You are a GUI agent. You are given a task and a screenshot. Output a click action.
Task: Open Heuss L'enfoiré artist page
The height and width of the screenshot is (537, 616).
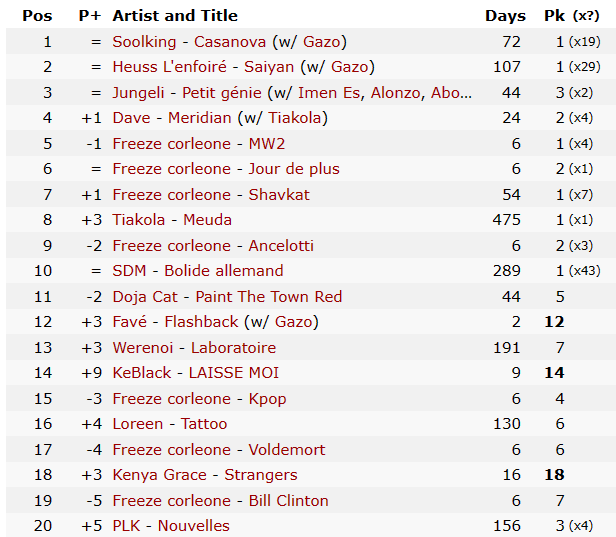coord(169,67)
